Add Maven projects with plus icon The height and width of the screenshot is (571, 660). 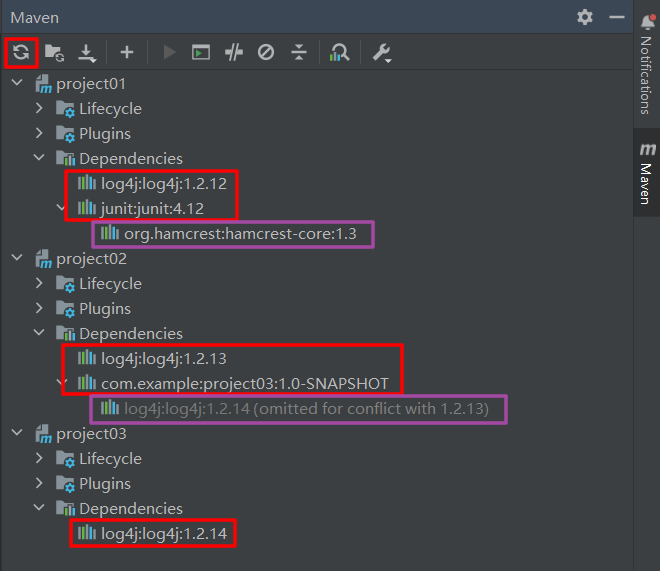tap(127, 53)
